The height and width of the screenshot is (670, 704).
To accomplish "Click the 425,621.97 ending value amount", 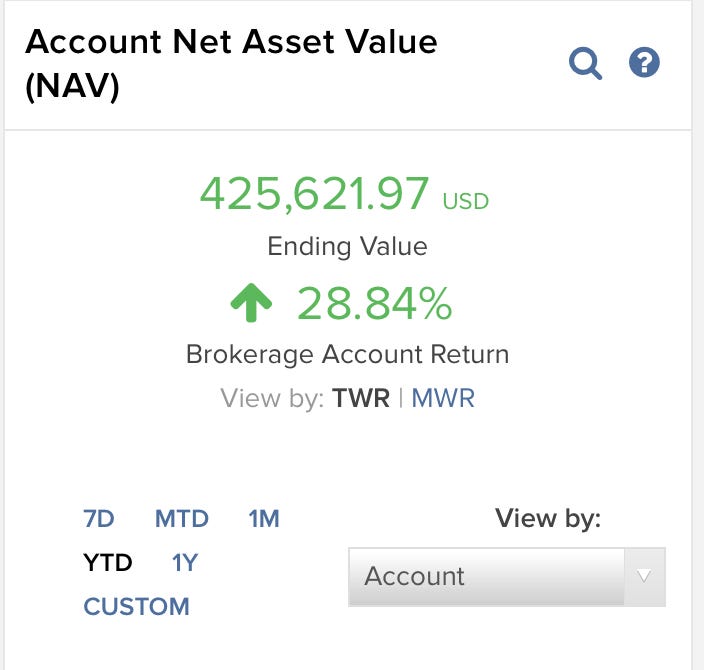I will [315, 194].
